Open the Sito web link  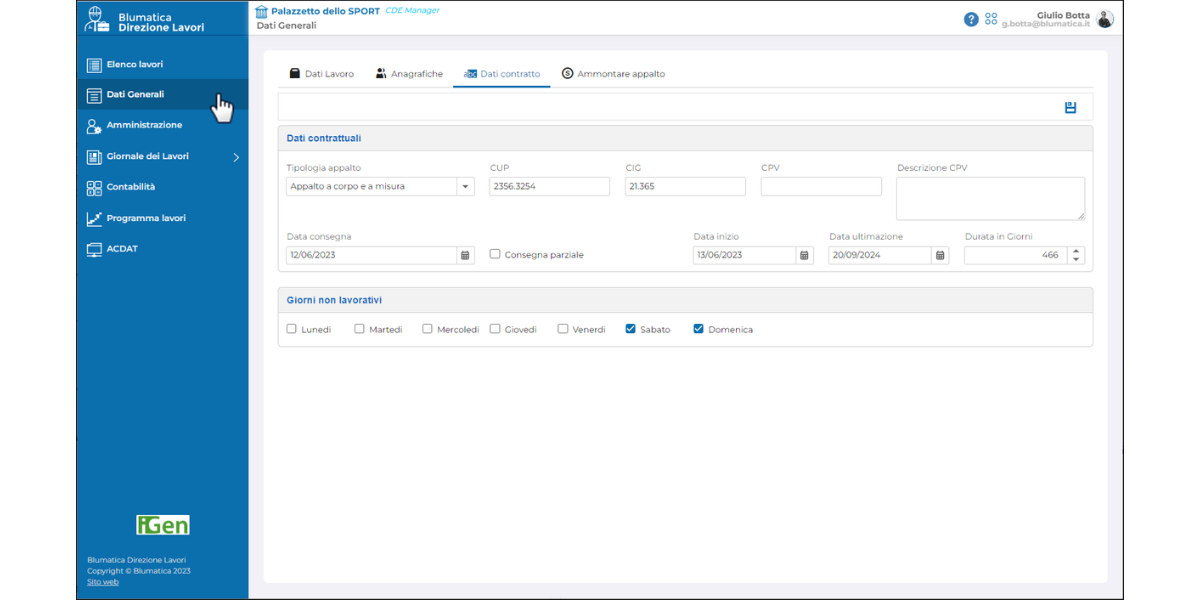pyautogui.click(x=102, y=582)
